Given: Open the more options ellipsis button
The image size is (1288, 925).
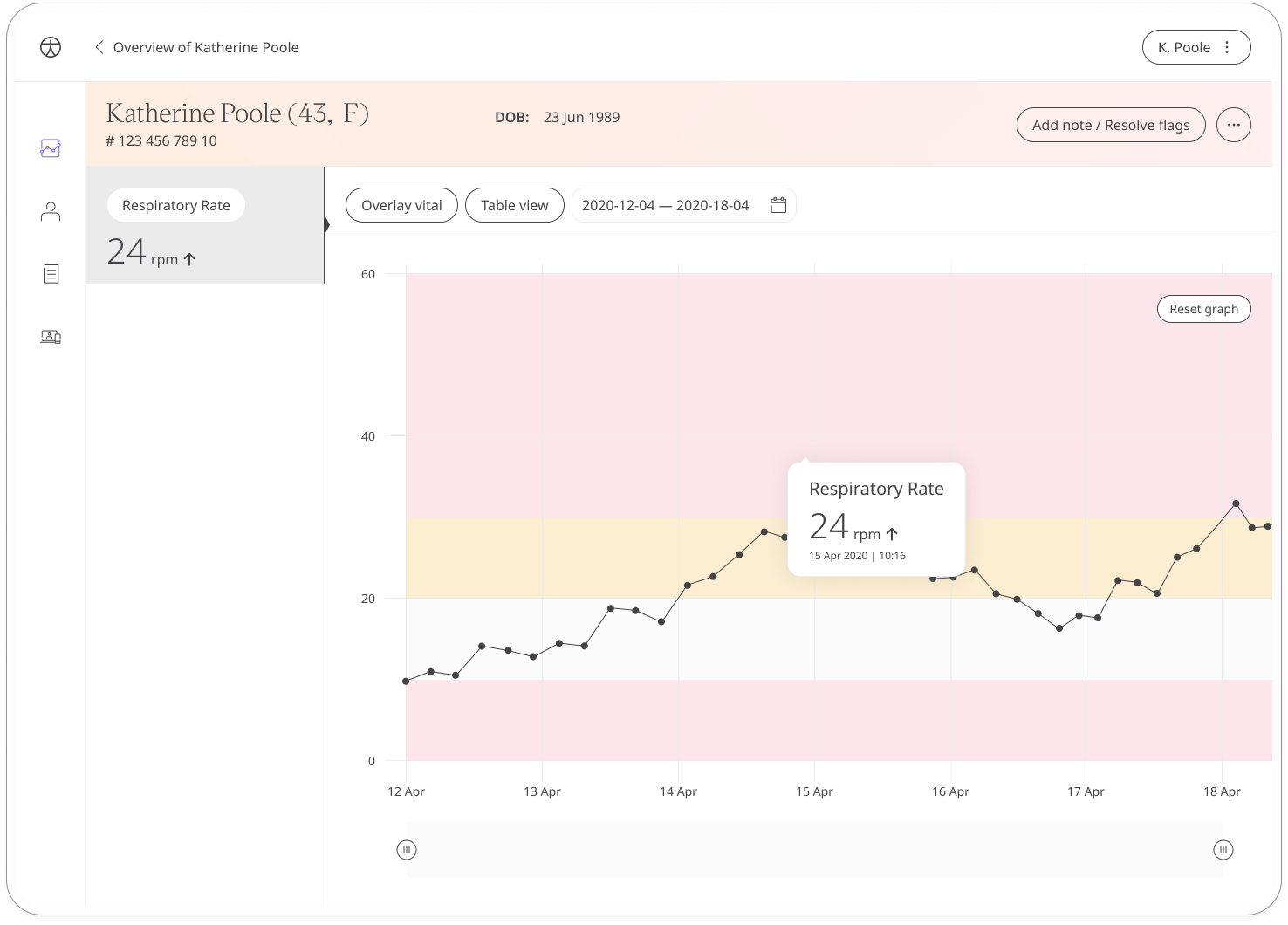Looking at the screenshot, I should pyautogui.click(x=1234, y=125).
